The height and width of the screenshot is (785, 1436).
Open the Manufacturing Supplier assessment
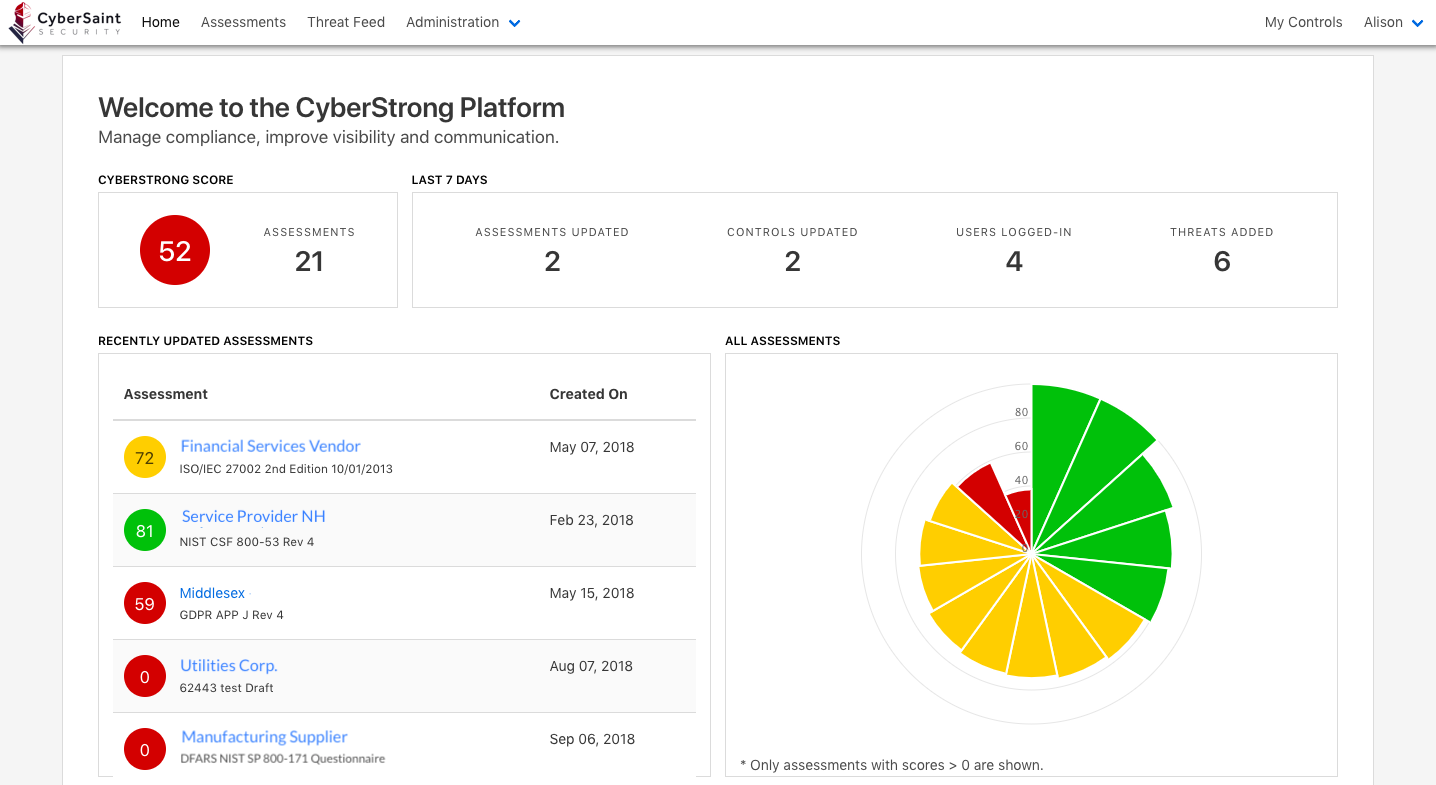point(264,737)
